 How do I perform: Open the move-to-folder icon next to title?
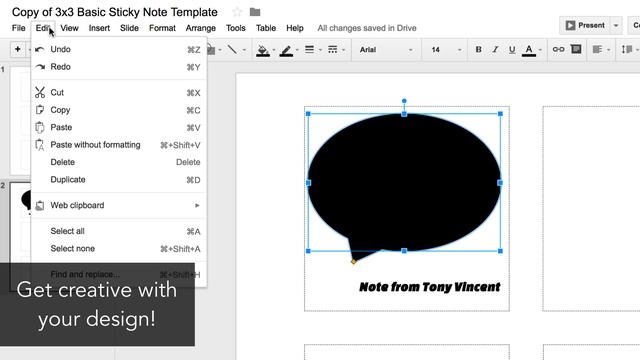255,12
